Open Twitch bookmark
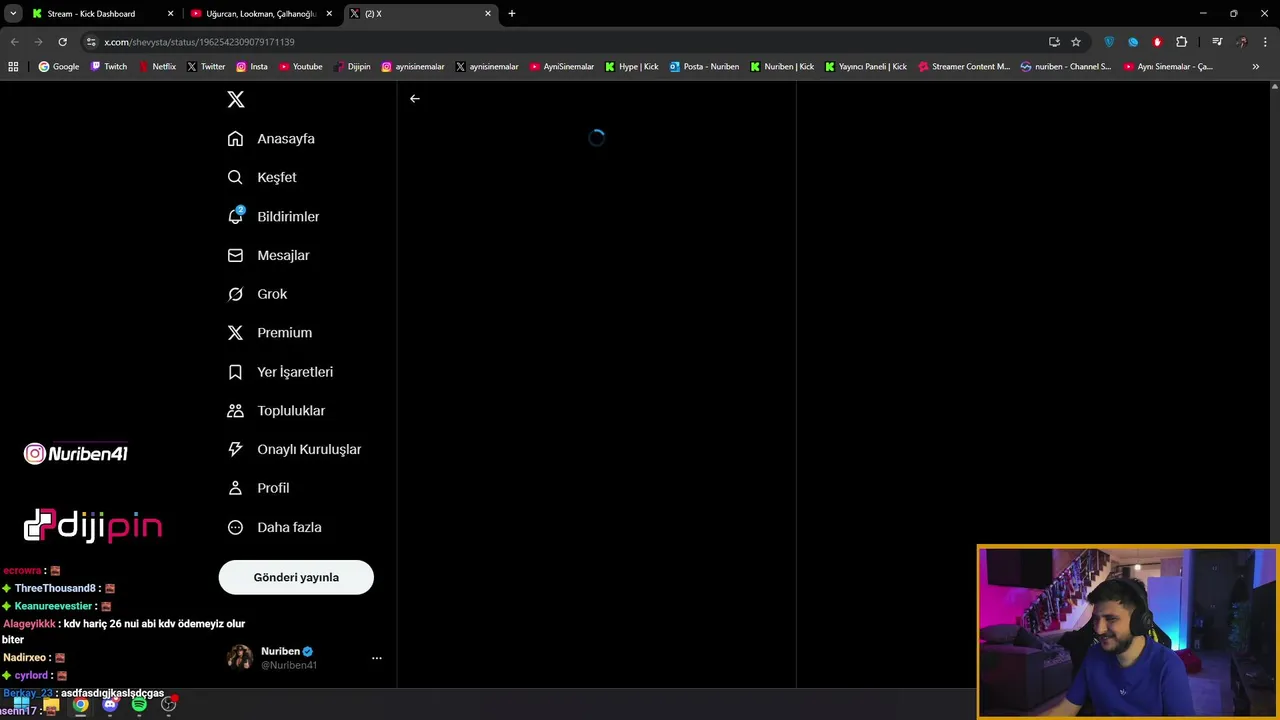Image resolution: width=1280 pixels, height=720 pixels. point(109,67)
